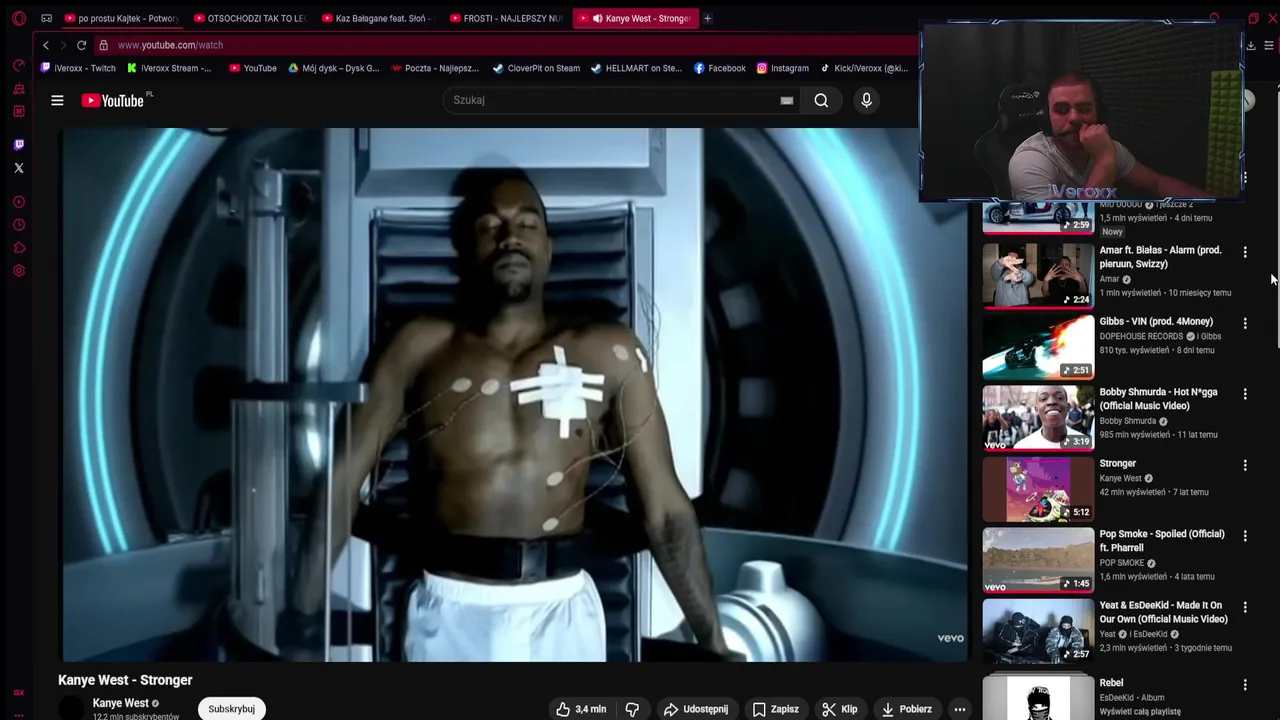
Task: Open 'iVeroxx Stream' Kick bookmark
Action: tap(168, 68)
